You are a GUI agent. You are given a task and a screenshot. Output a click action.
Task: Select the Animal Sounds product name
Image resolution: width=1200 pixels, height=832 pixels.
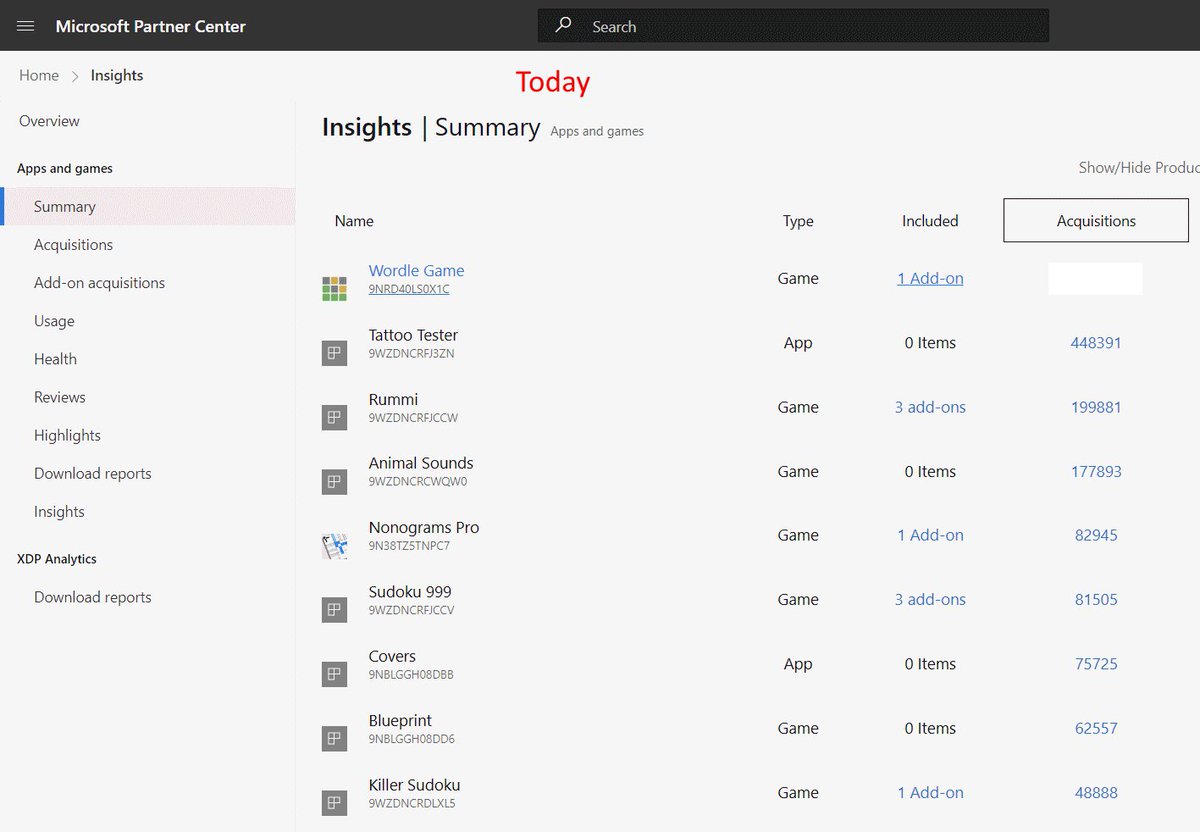(421, 463)
